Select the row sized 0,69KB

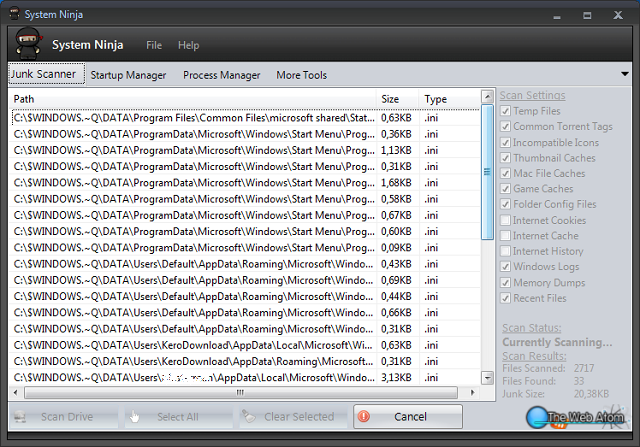245,280
